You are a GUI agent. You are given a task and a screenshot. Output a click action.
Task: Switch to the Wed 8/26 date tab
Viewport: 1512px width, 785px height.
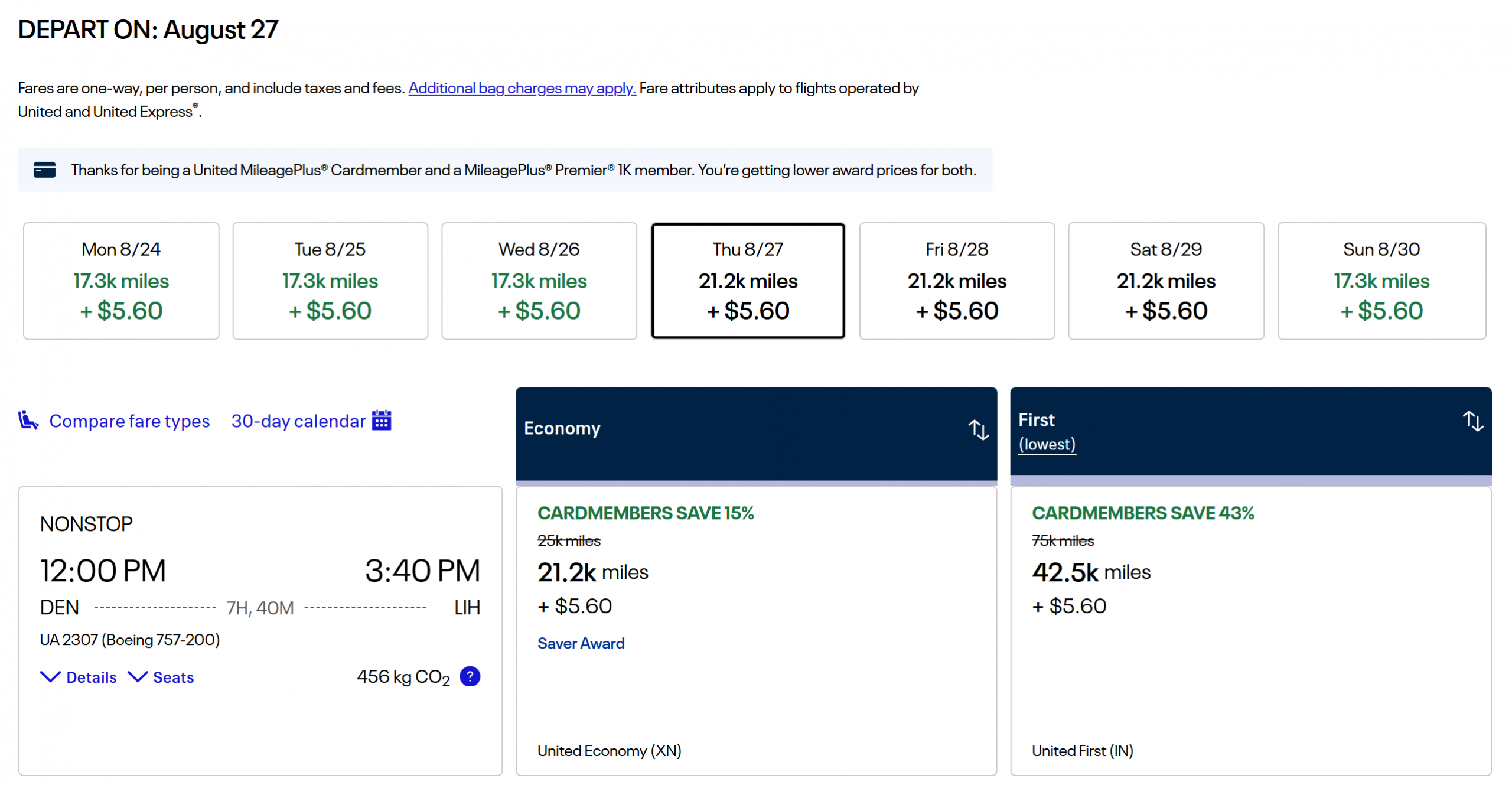point(539,281)
